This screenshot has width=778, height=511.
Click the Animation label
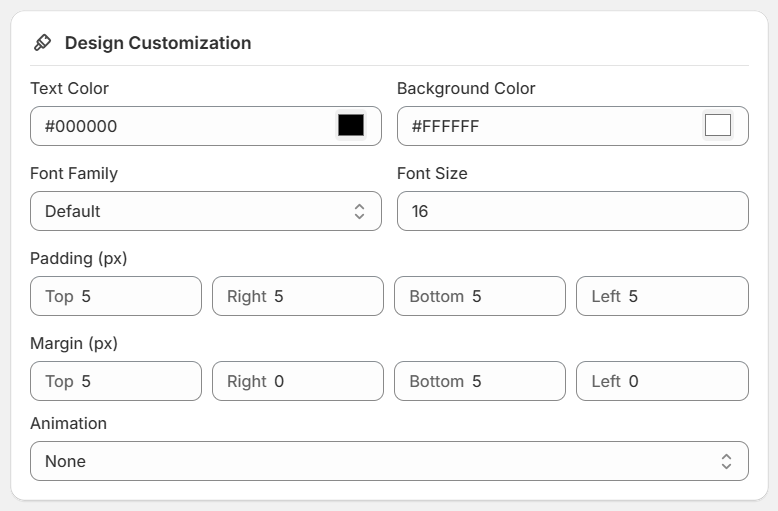[x=68, y=423]
